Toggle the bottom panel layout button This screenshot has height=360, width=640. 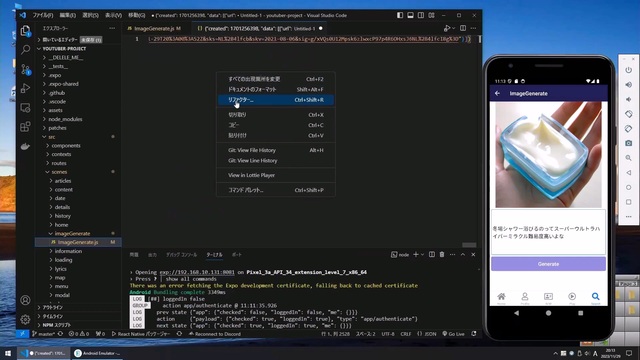pyautogui.click(x=410, y=15)
